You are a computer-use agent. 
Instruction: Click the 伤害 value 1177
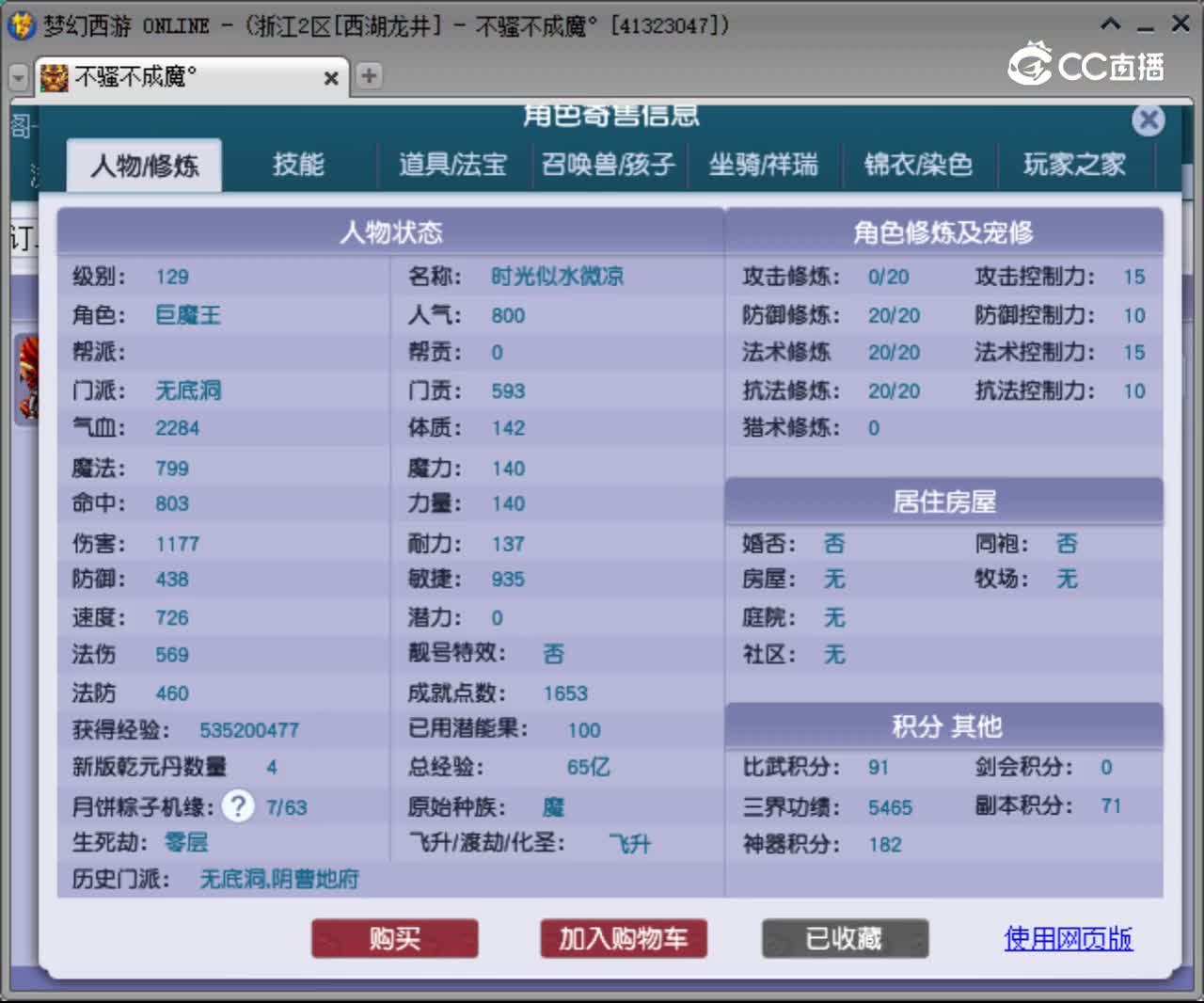tap(177, 544)
